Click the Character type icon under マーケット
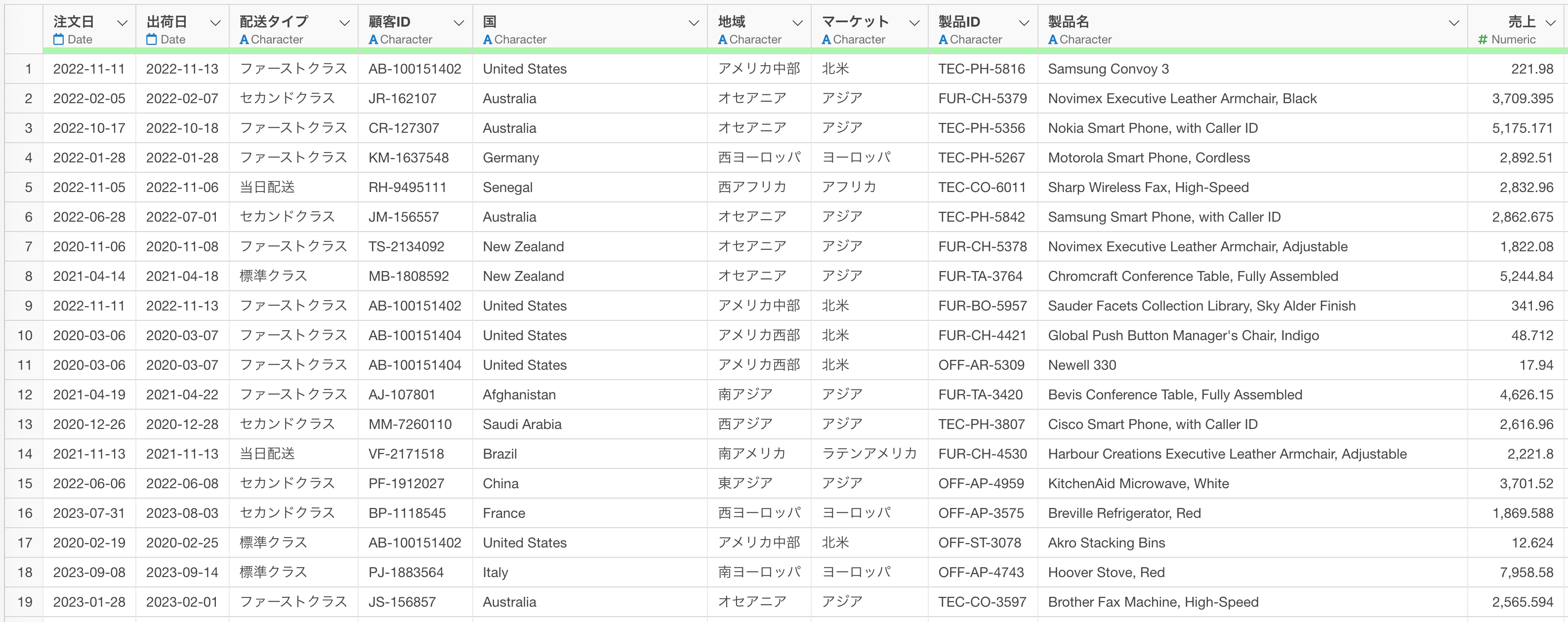The height and width of the screenshot is (622, 1568). tap(826, 39)
